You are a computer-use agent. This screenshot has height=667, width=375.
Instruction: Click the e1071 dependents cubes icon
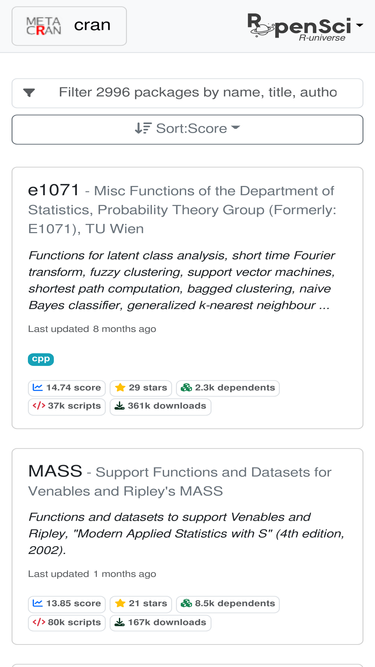186,388
